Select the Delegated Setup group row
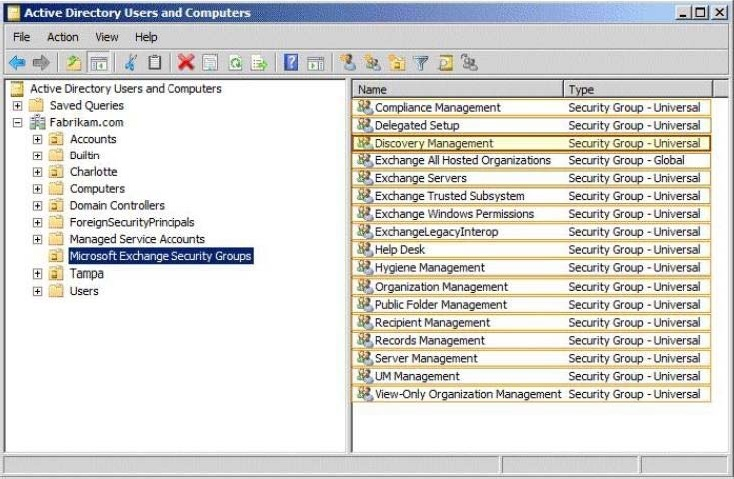 pos(531,125)
